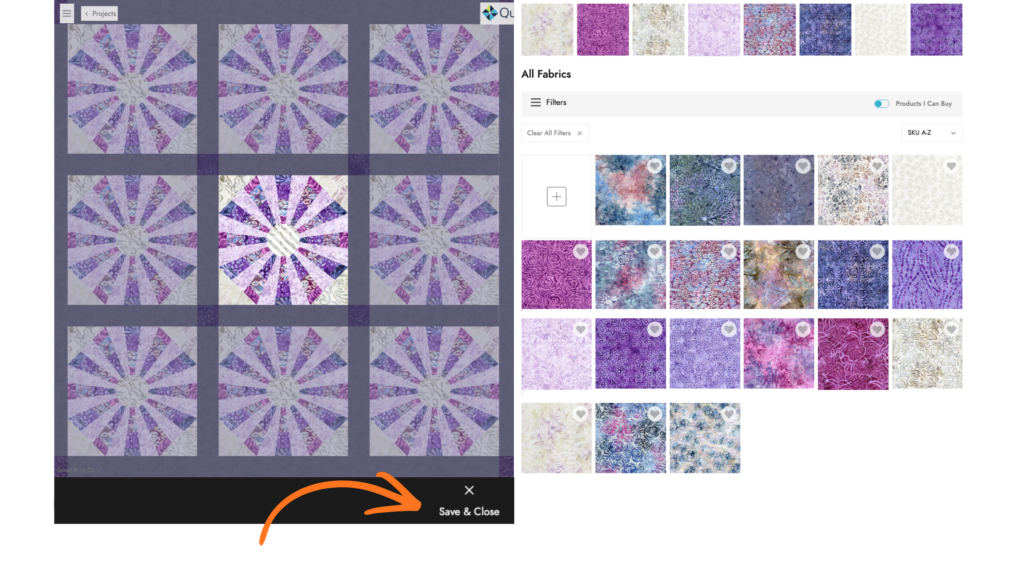The image size is (1024, 576).
Task: Toggle the Products I Can Buy switch
Action: click(x=881, y=104)
